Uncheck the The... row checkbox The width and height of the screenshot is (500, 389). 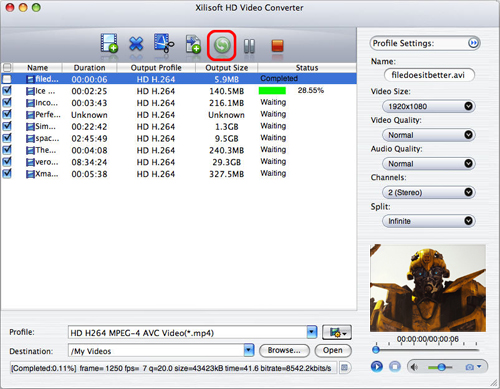tap(7, 150)
